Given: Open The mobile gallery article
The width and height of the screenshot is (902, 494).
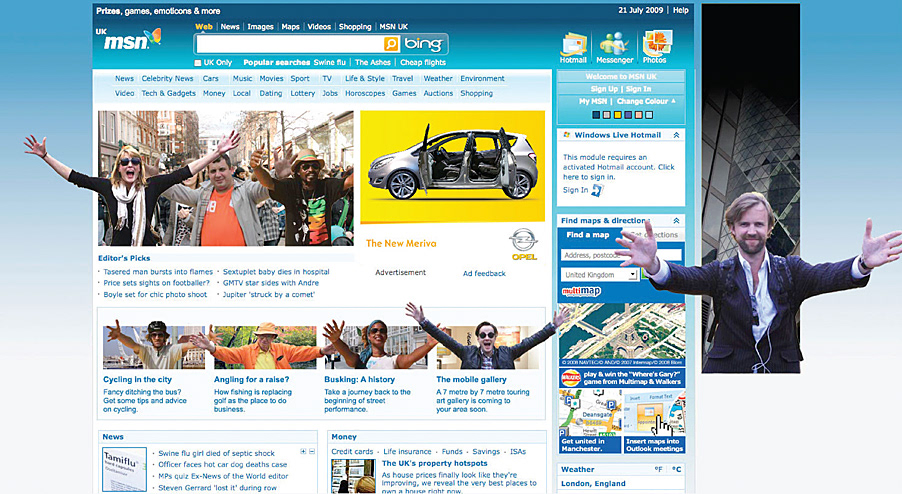Looking at the screenshot, I should (x=471, y=379).
